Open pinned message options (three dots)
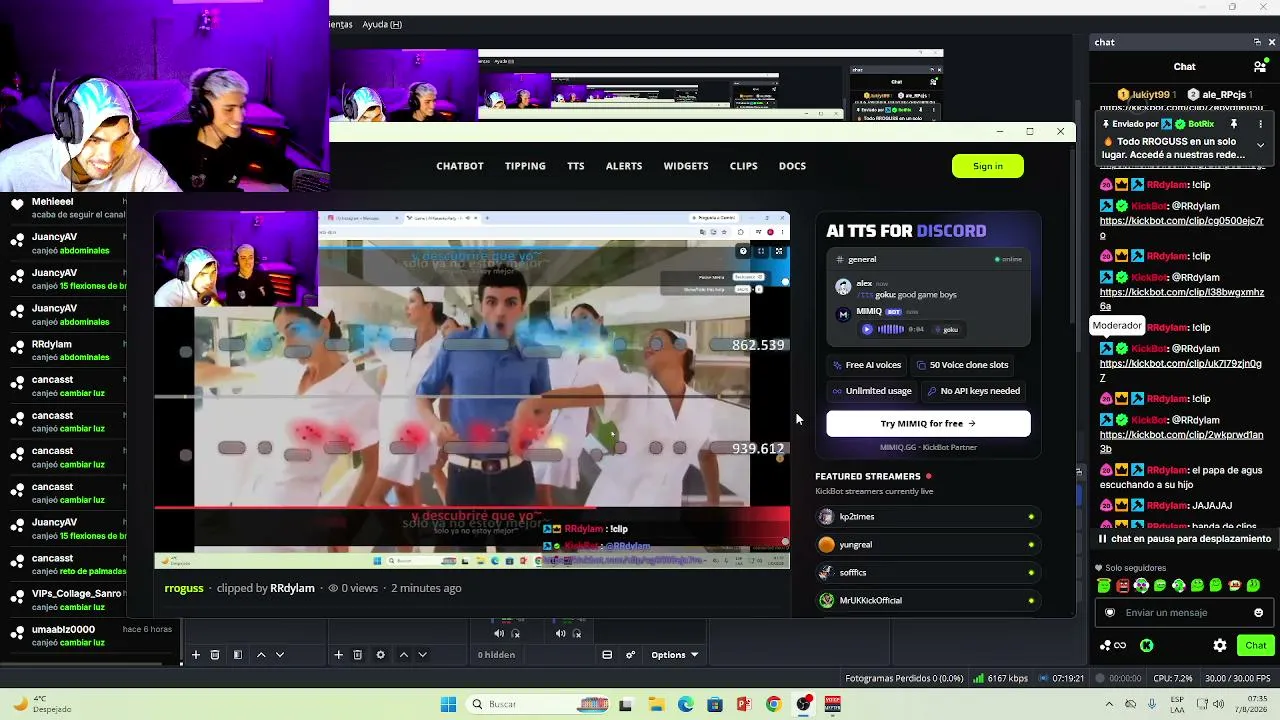The height and width of the screenshot is (720, 1280). (1260, 124)
